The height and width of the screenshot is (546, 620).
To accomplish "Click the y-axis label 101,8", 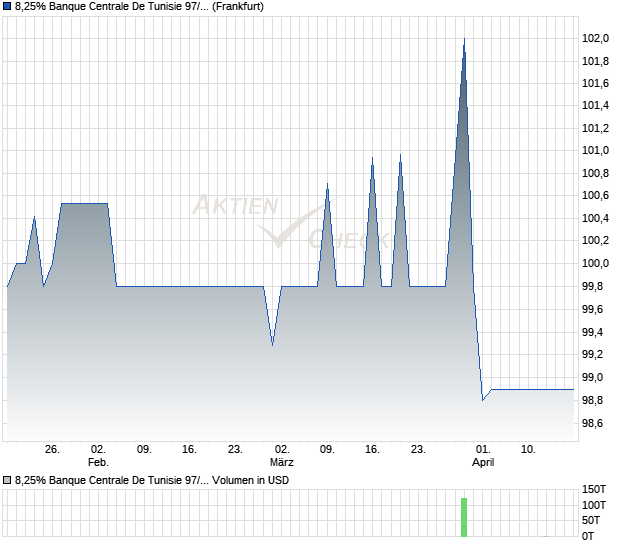I will pyautogui.click(x=595, y=61).
